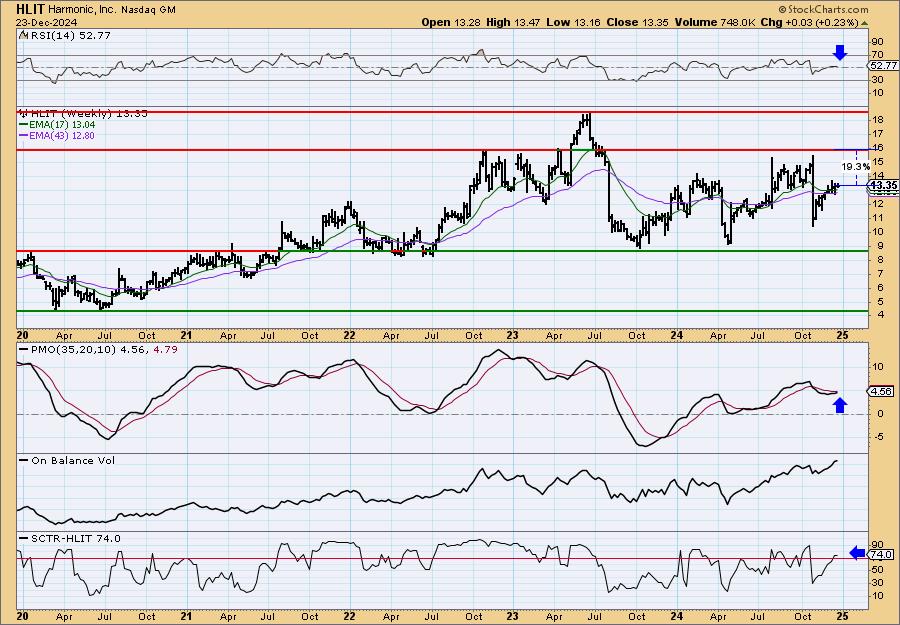
Task: Select the company name Harmonic, Inc.
Action: click(x=82, y=10)
